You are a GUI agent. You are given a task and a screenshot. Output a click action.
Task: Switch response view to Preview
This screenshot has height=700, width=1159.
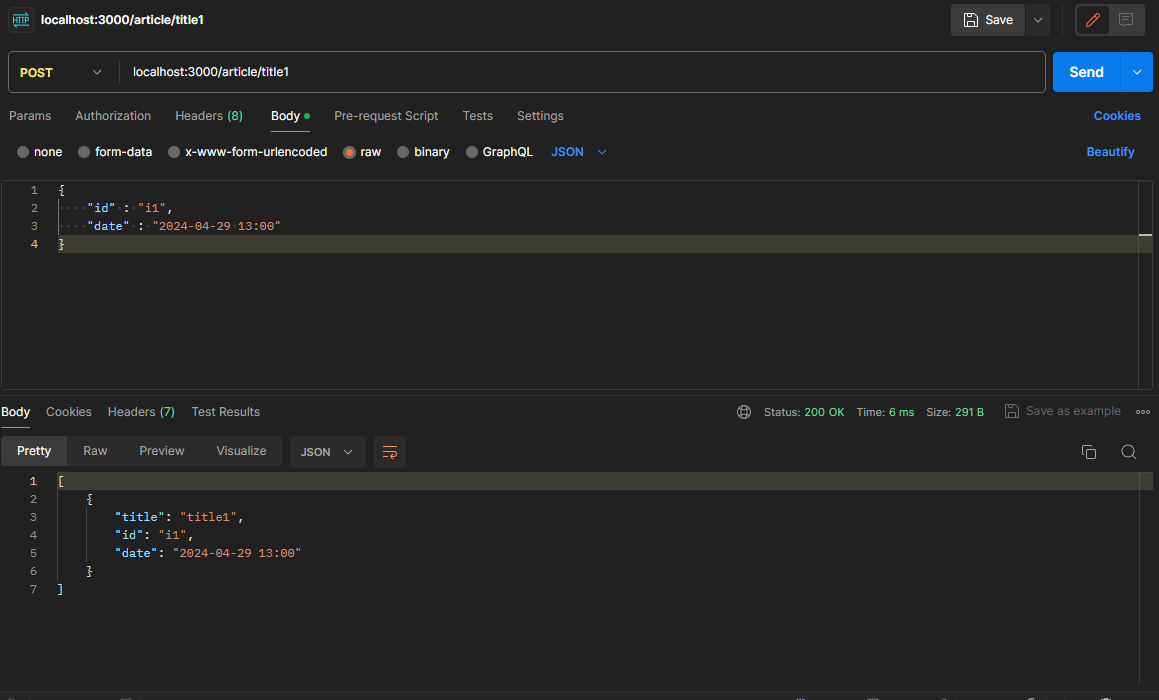pyautogui.click(x=162, y=451)
